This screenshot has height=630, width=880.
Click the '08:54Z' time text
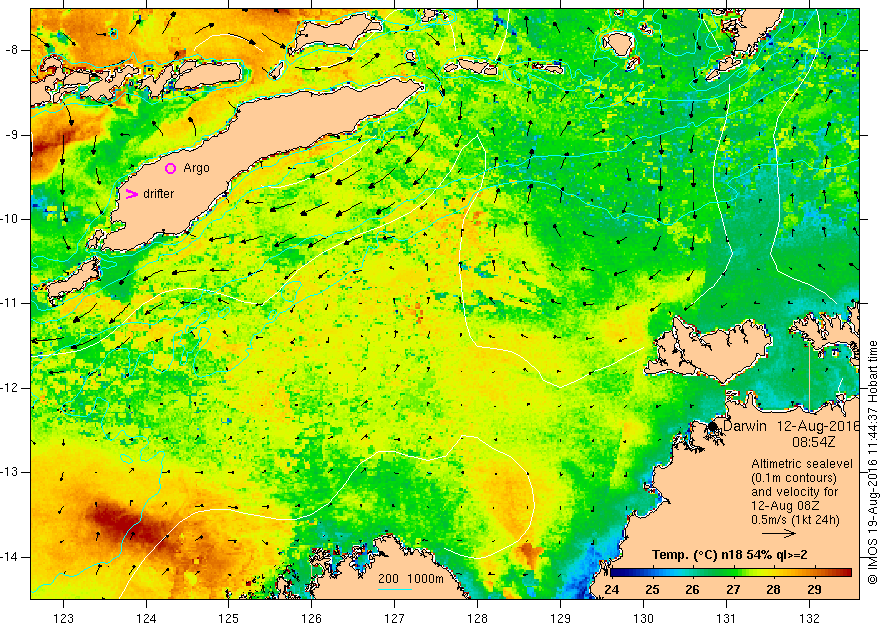tap(813, 442)
